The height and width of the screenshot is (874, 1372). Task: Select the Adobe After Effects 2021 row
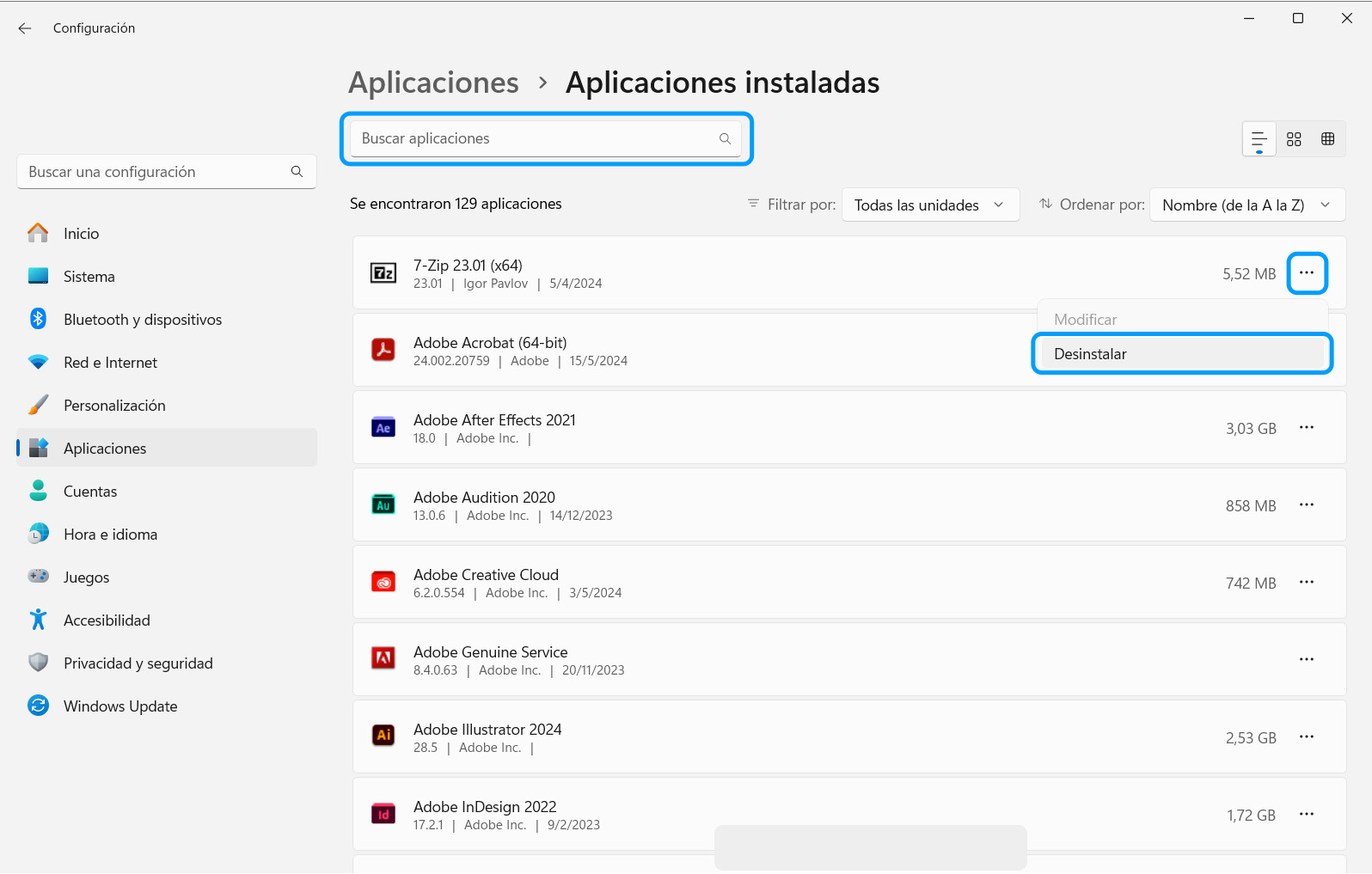(849, 428)
